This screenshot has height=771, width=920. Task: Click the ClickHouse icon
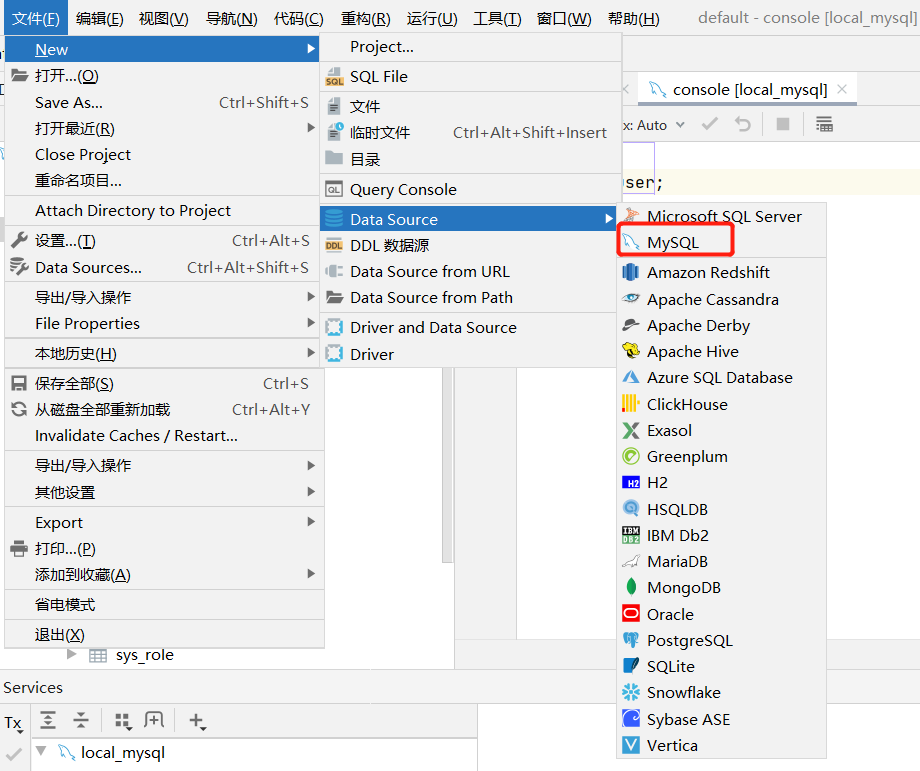coord(631,404)
